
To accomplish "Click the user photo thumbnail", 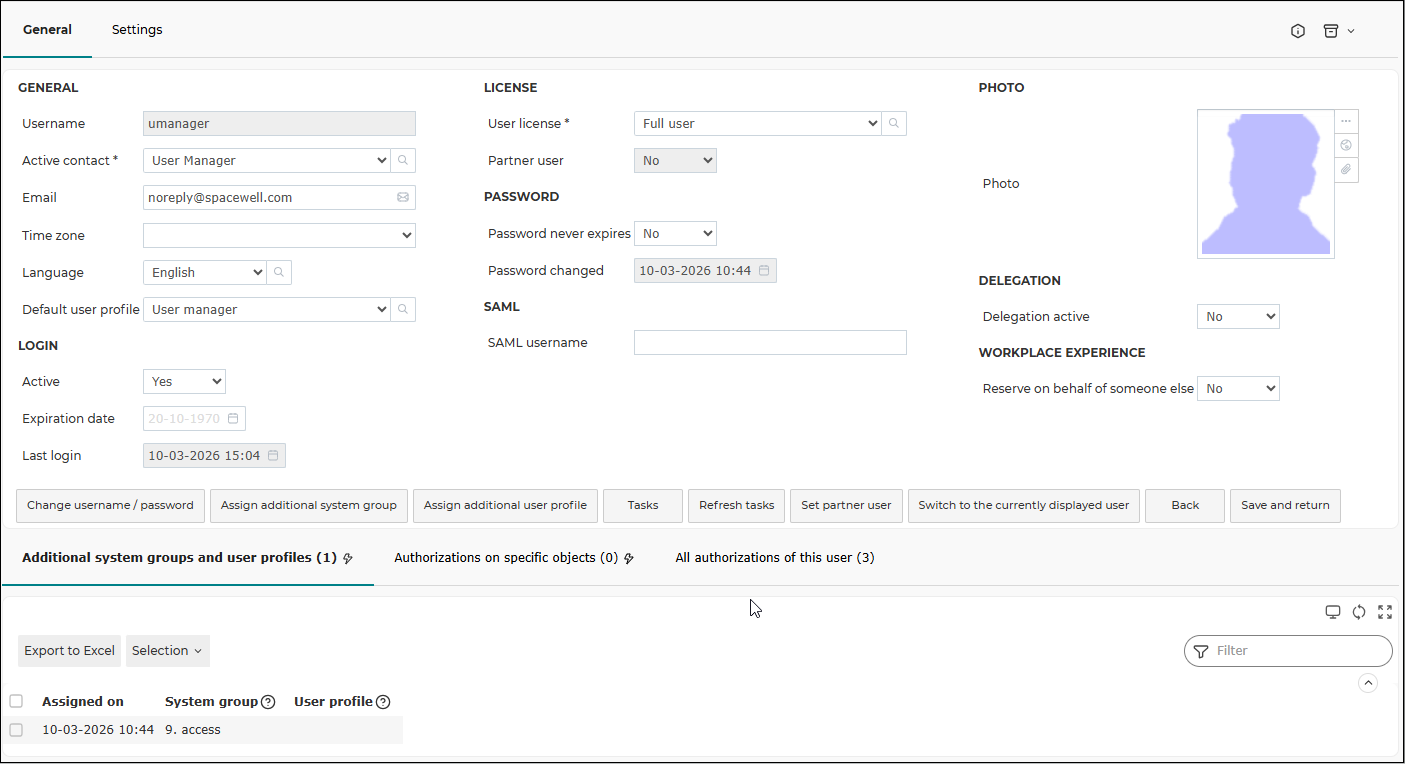I will [1266, 184].
